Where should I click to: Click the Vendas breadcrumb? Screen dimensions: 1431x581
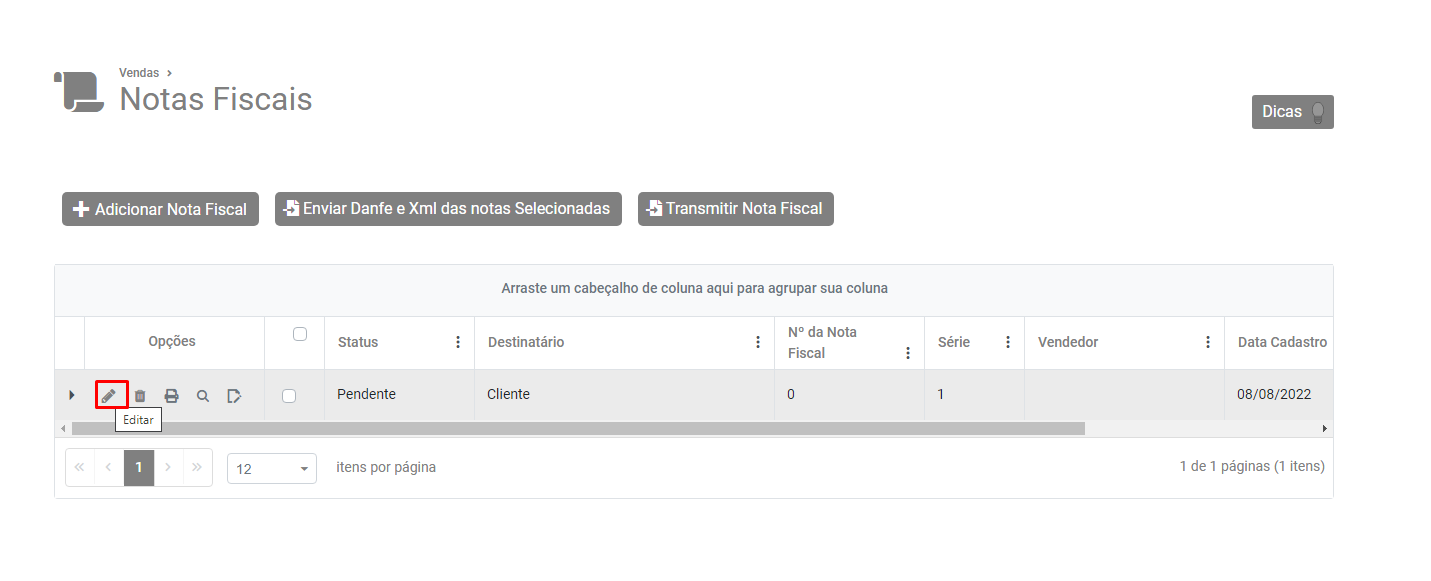point(139,73)
